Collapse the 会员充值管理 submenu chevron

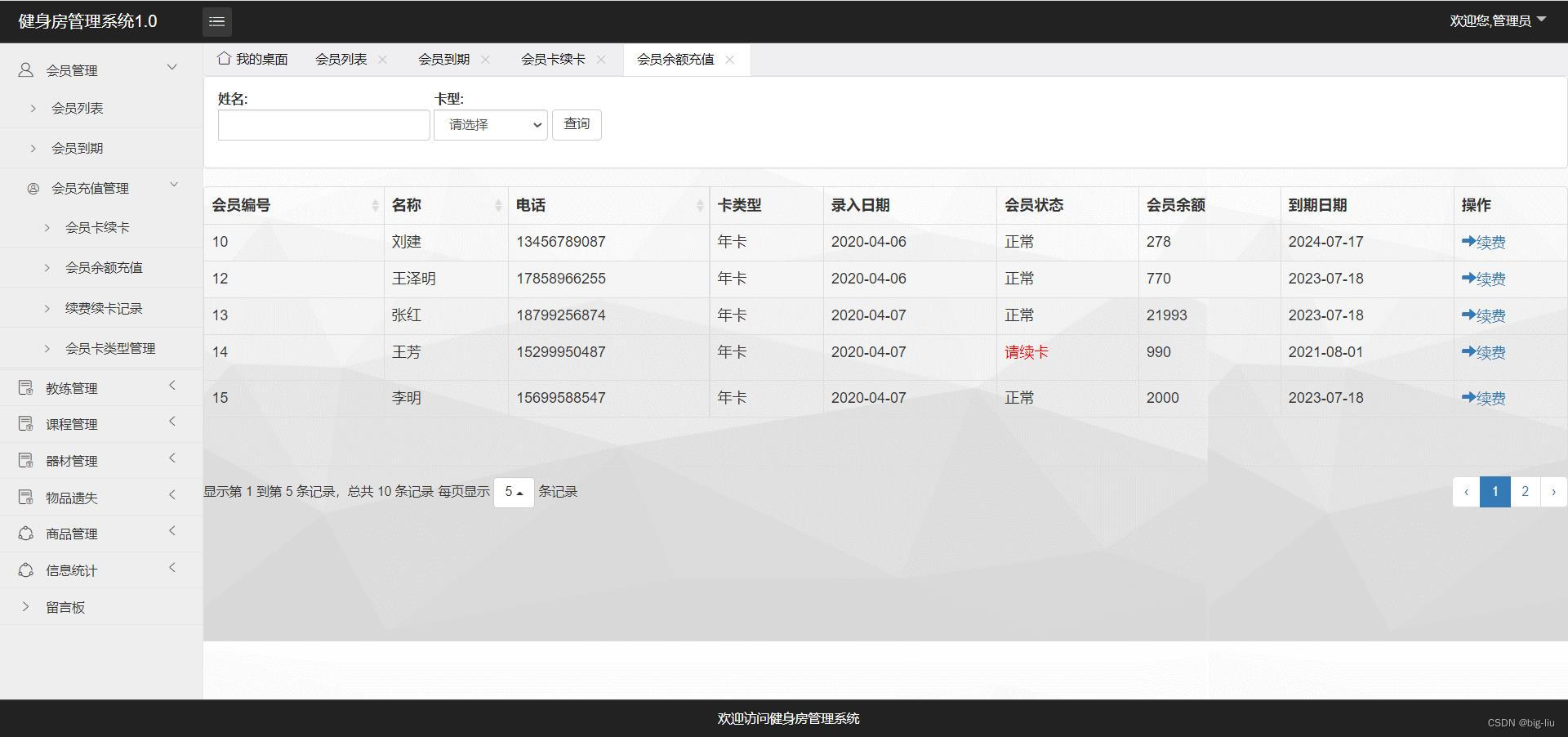(x=174, y=185)
